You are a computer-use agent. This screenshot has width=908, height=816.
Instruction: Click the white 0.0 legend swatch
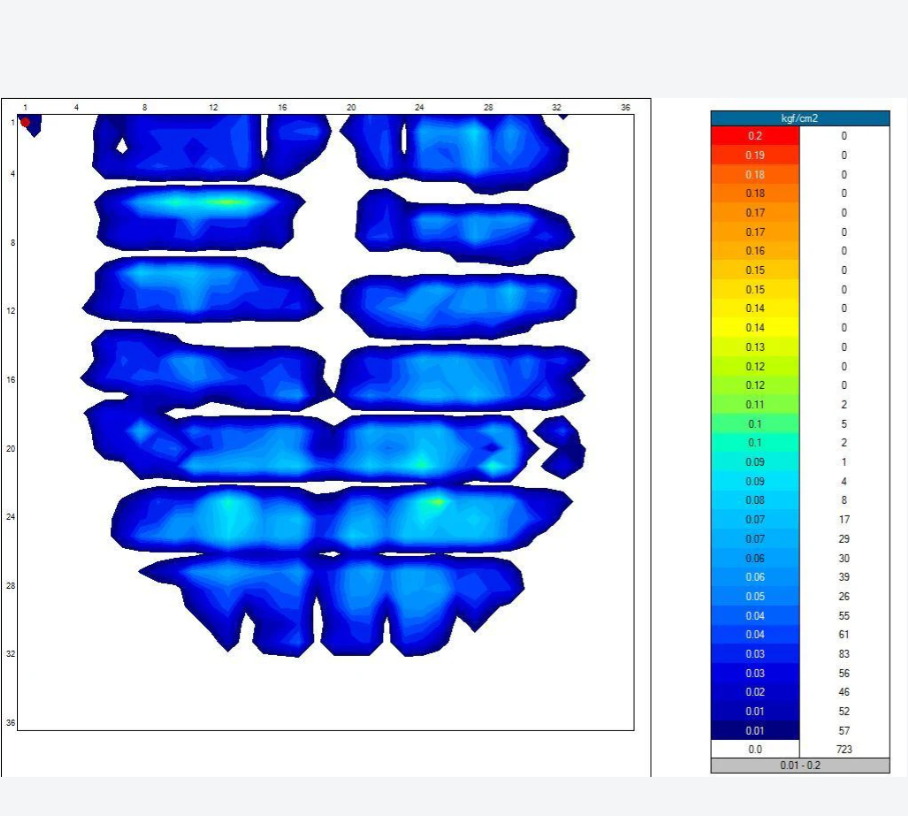pos(755,749)
